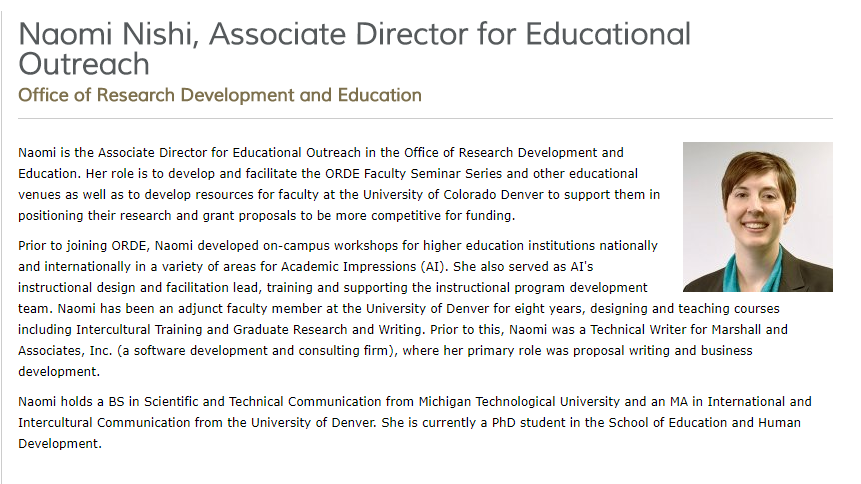Click the word "Outreach" in the page heading
This screenshot has height=484, width=861.
(84, 65)
